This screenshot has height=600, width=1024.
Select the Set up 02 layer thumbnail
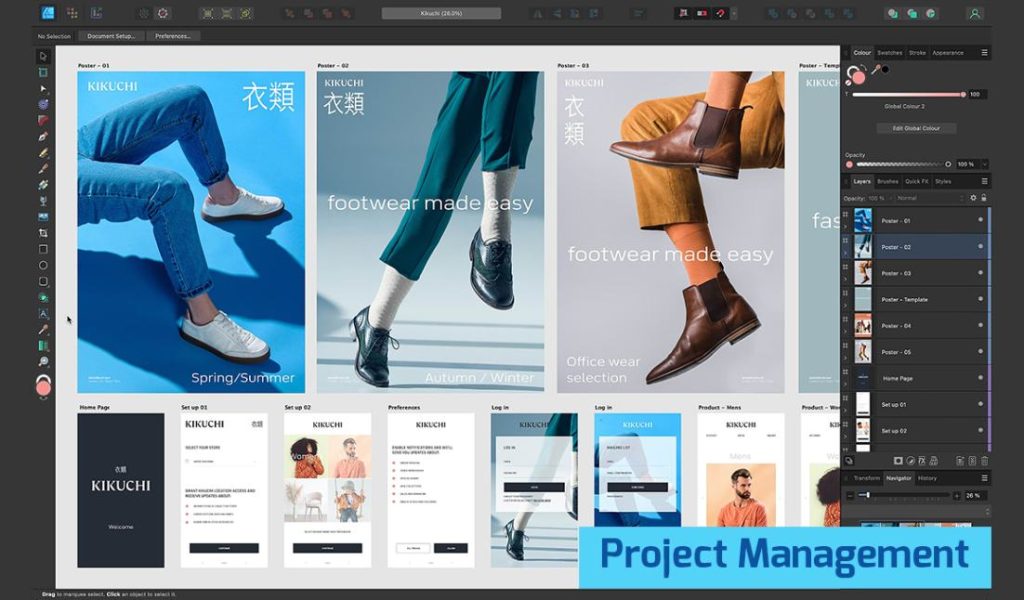point(863,431)
